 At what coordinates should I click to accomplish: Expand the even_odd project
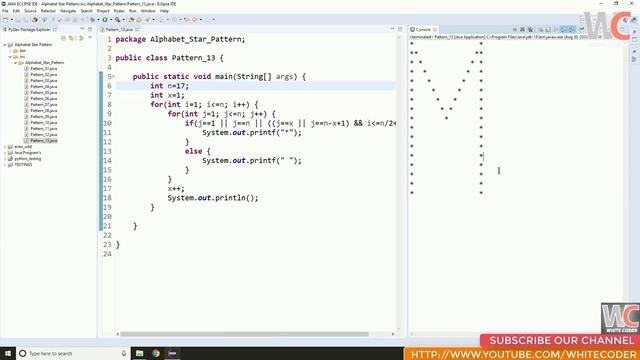coord(5,147)
